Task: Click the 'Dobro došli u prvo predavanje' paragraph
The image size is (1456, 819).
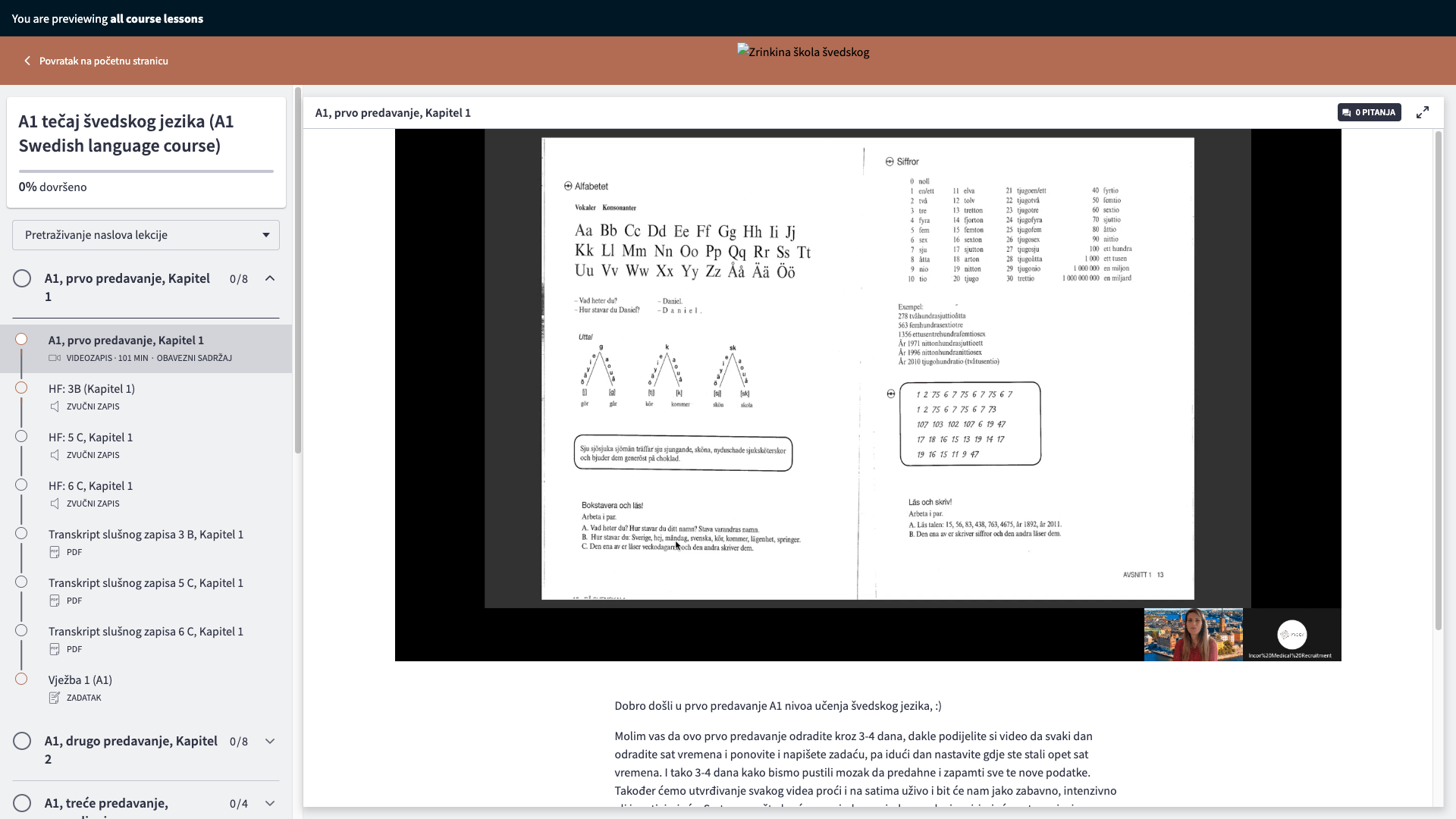Action: tap(778, 706)
